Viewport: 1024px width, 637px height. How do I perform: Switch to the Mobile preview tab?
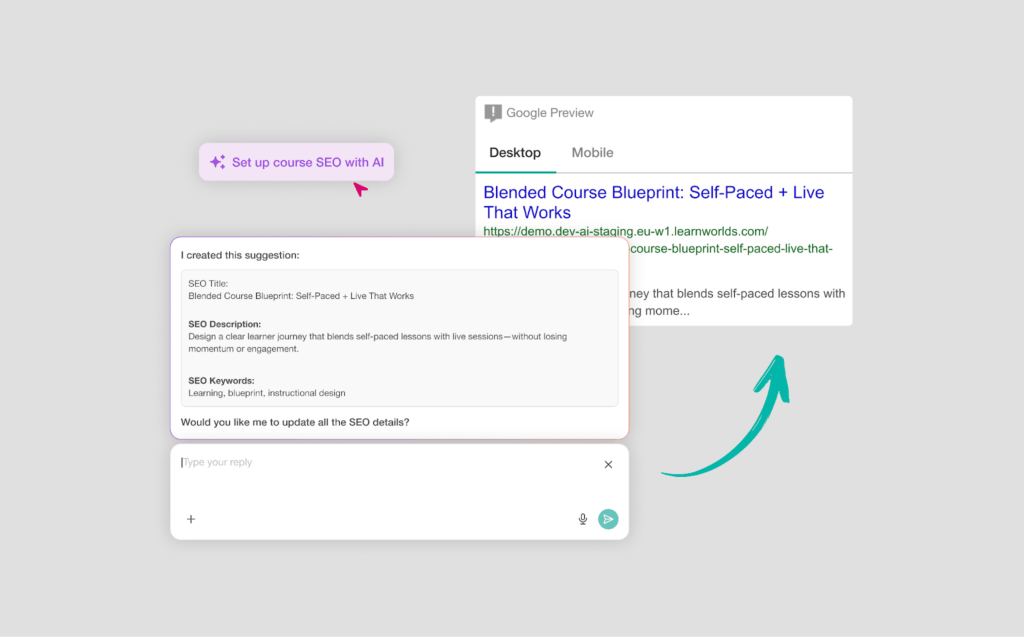592,152
